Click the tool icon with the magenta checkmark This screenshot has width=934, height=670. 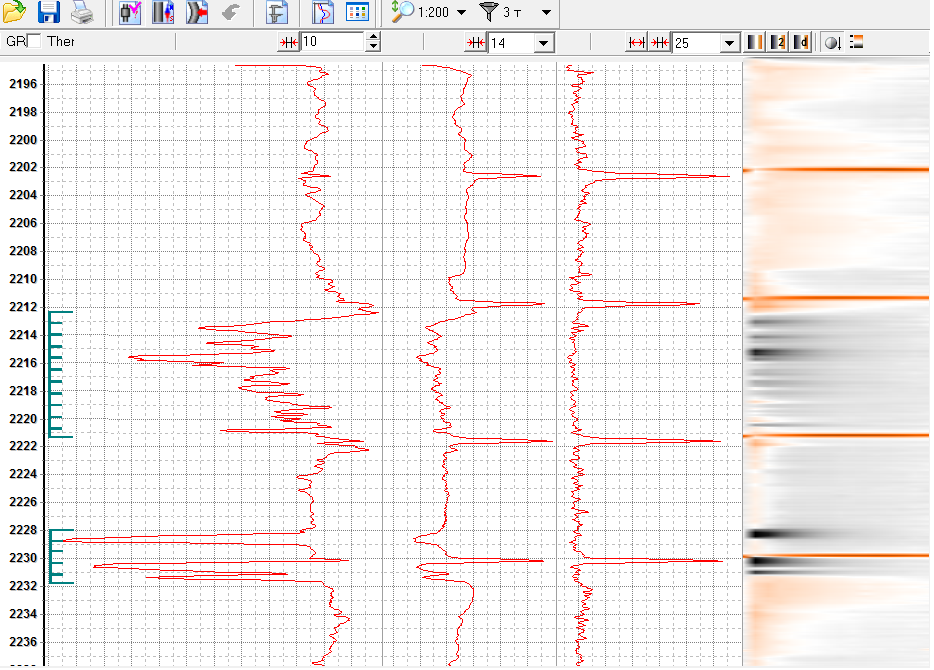click(130, 12)
